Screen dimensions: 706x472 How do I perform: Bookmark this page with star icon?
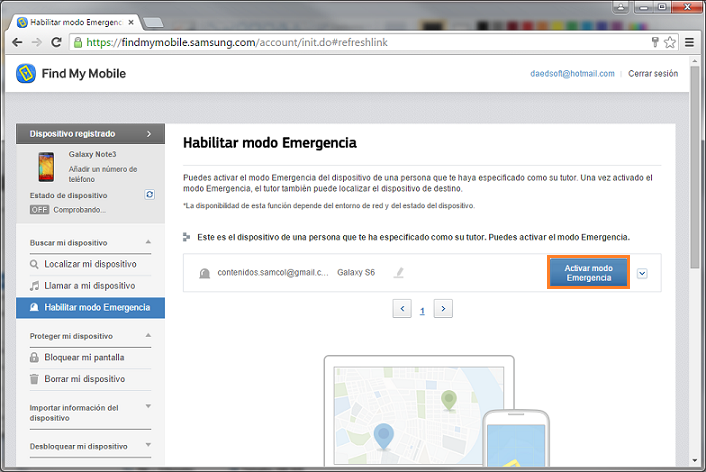(x=670, y=42)
